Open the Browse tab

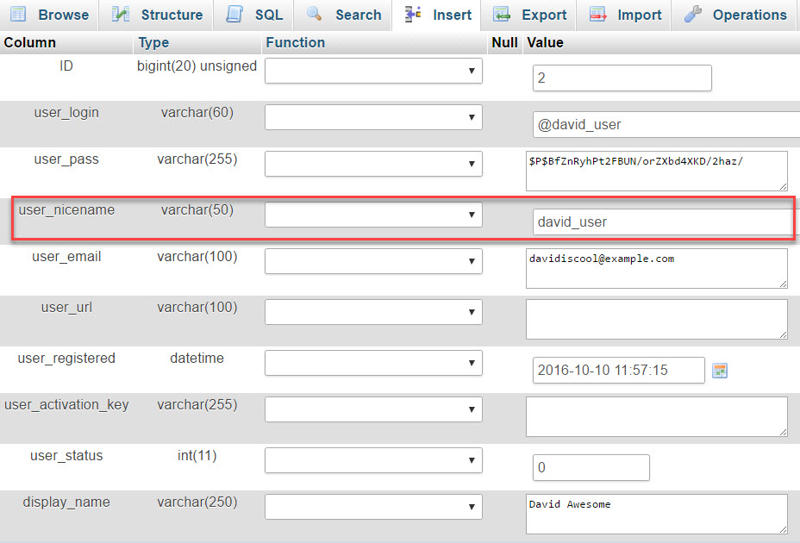click(49, 15)
